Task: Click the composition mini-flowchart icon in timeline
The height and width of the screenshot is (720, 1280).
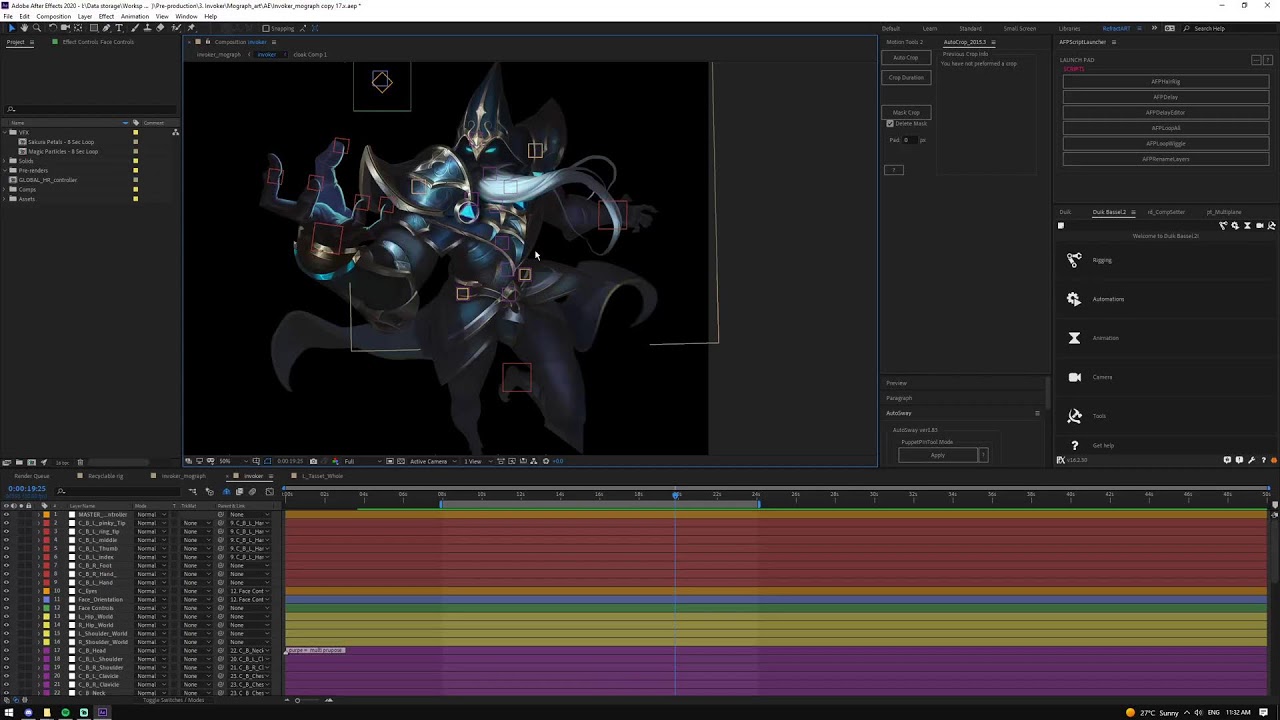Action: tap(193, 491)
